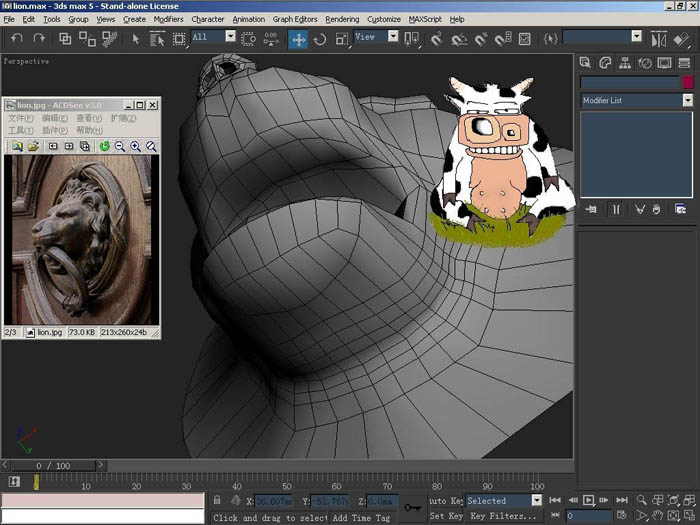Switch to the Create command panel tab
The image size is (700, 525).
tap(585, 63)
